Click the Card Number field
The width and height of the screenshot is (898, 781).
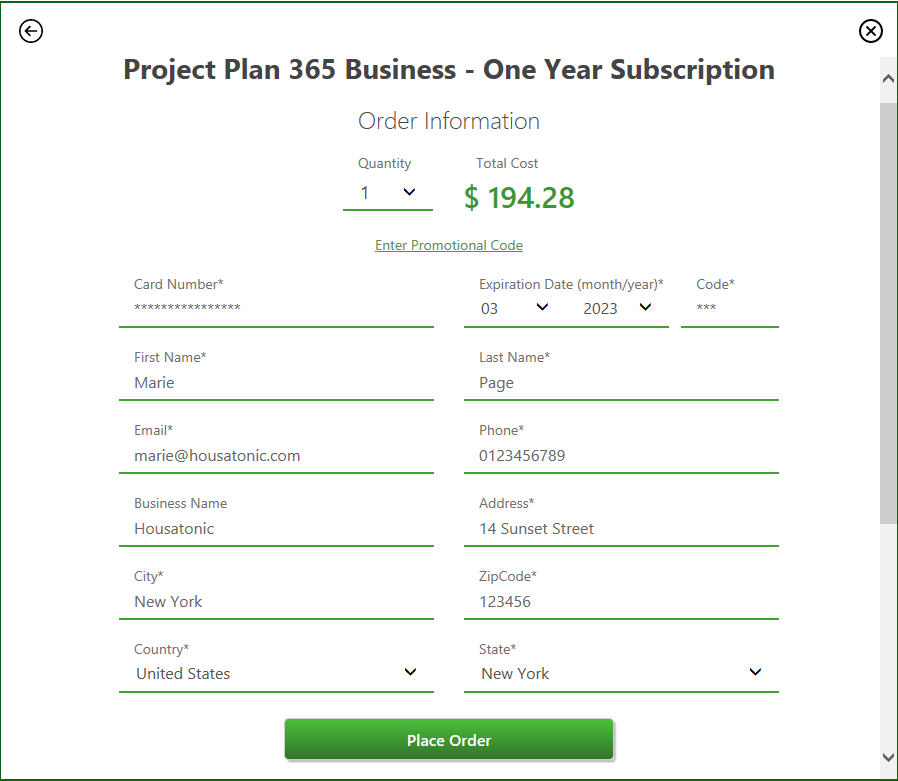(276, 309)
